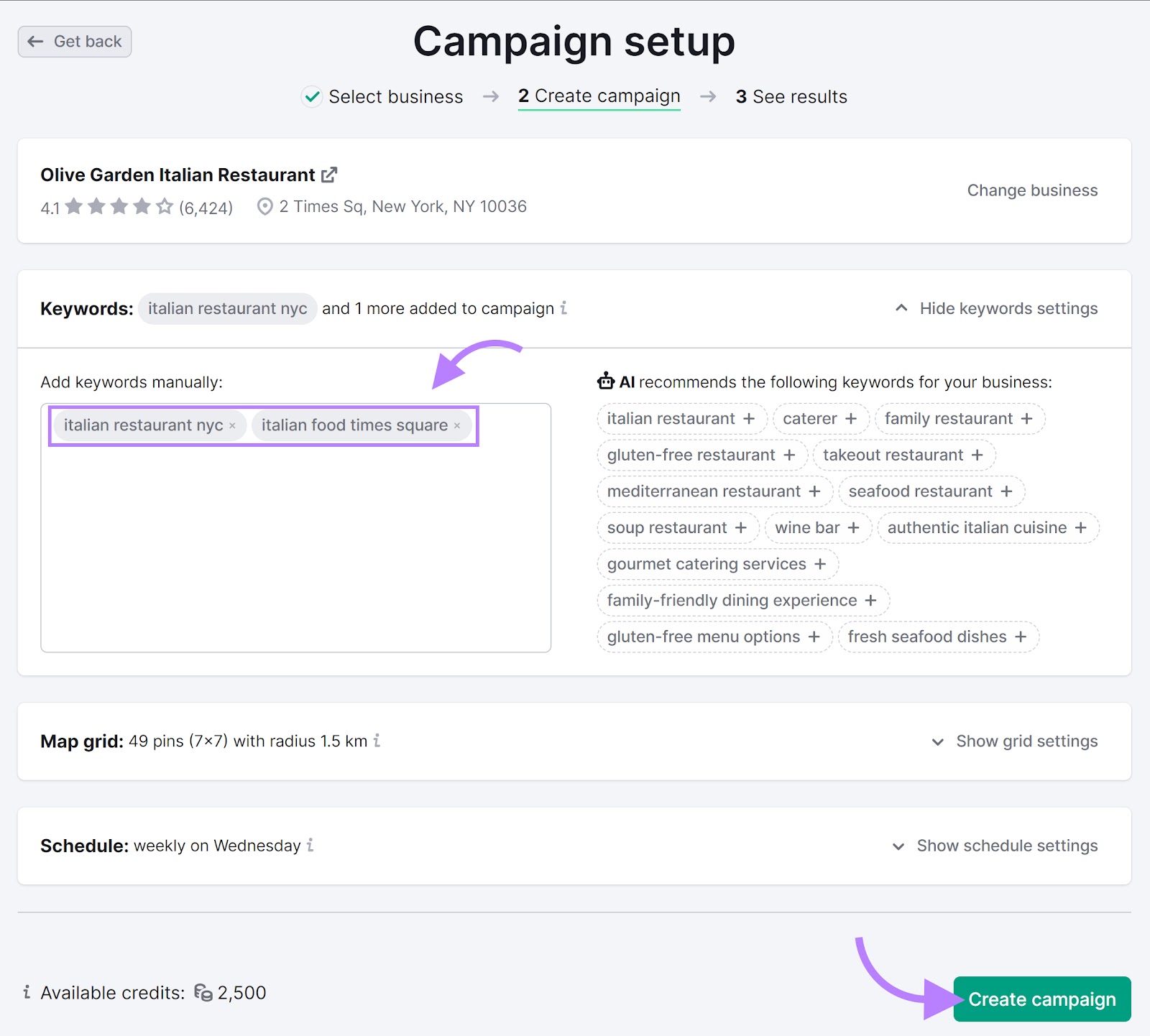Expand Show grid settings
Viewport: 1150px width, 1036px height.
[x=1014, y=741]
